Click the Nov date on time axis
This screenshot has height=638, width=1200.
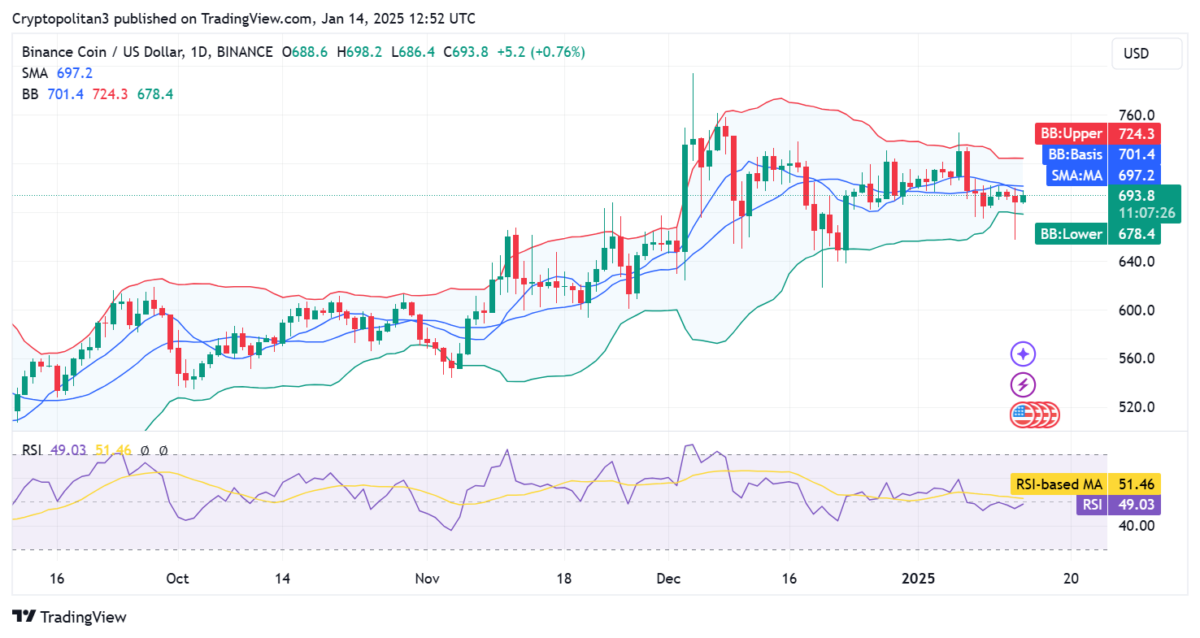427,578
